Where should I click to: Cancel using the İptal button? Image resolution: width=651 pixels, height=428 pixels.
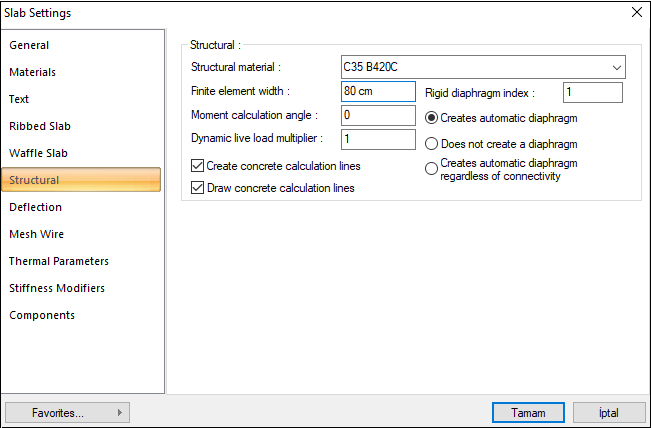tap(609, 413)
